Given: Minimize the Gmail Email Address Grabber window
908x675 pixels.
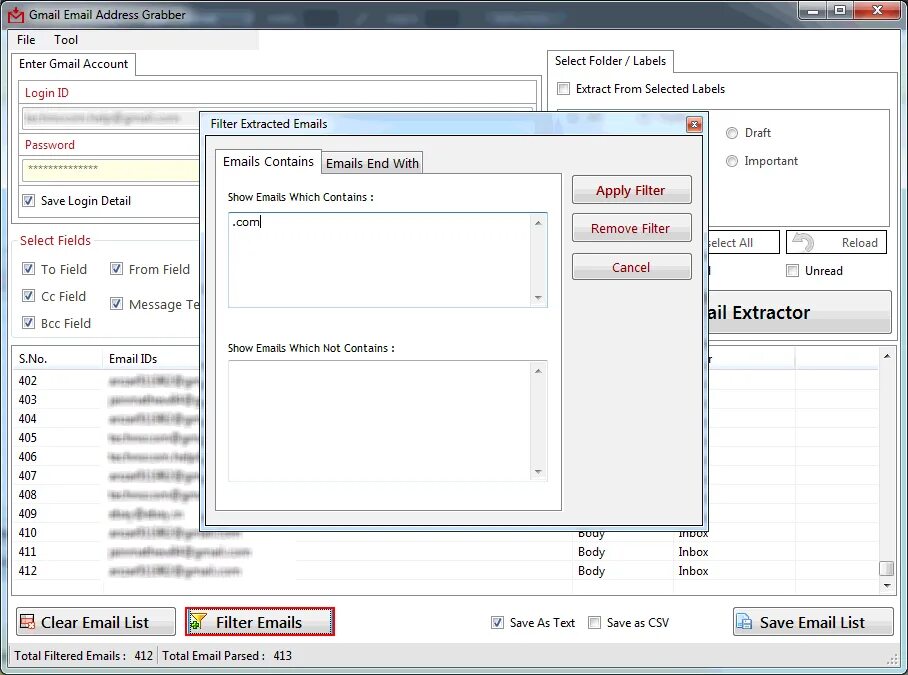Looking at the screenshot, I should [x=813, y=11].
